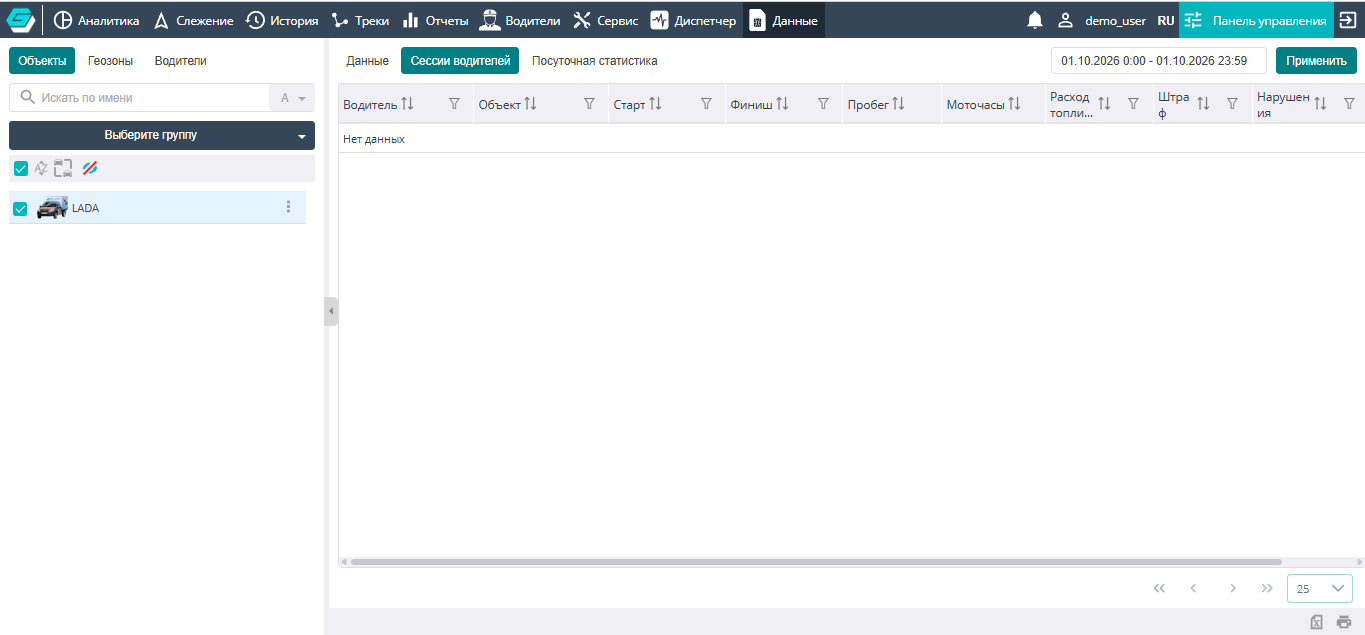Click the red-slashed teal icon in objects toolbar
1365x635 pixels.
coord(90,168)
